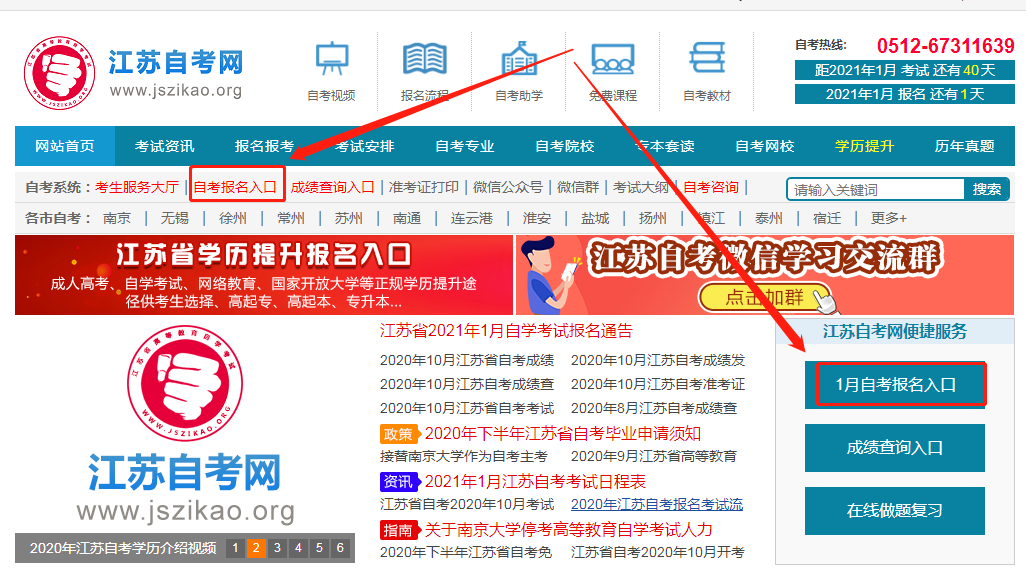Viewport: 1026px width, 576px height.
Task: Open 专本套读 in navigation bar
Action: (x=665, y=146)
